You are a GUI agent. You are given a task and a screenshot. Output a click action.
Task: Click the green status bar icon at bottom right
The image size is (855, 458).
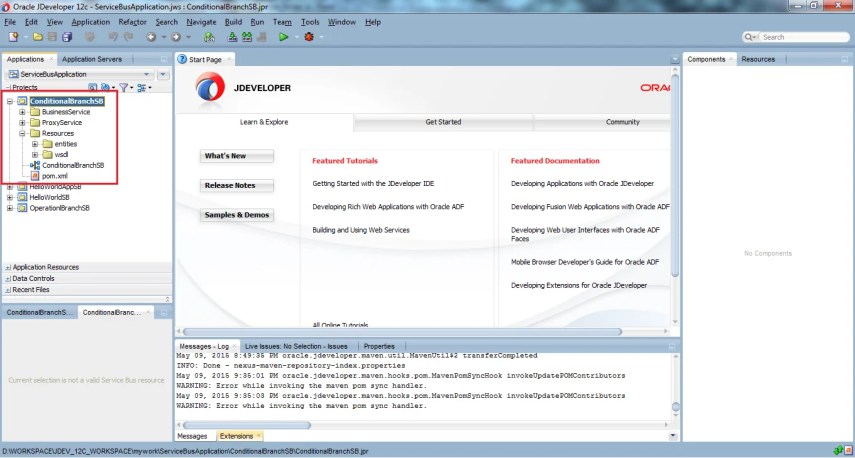pyautogui.click(x=839, y=450)
